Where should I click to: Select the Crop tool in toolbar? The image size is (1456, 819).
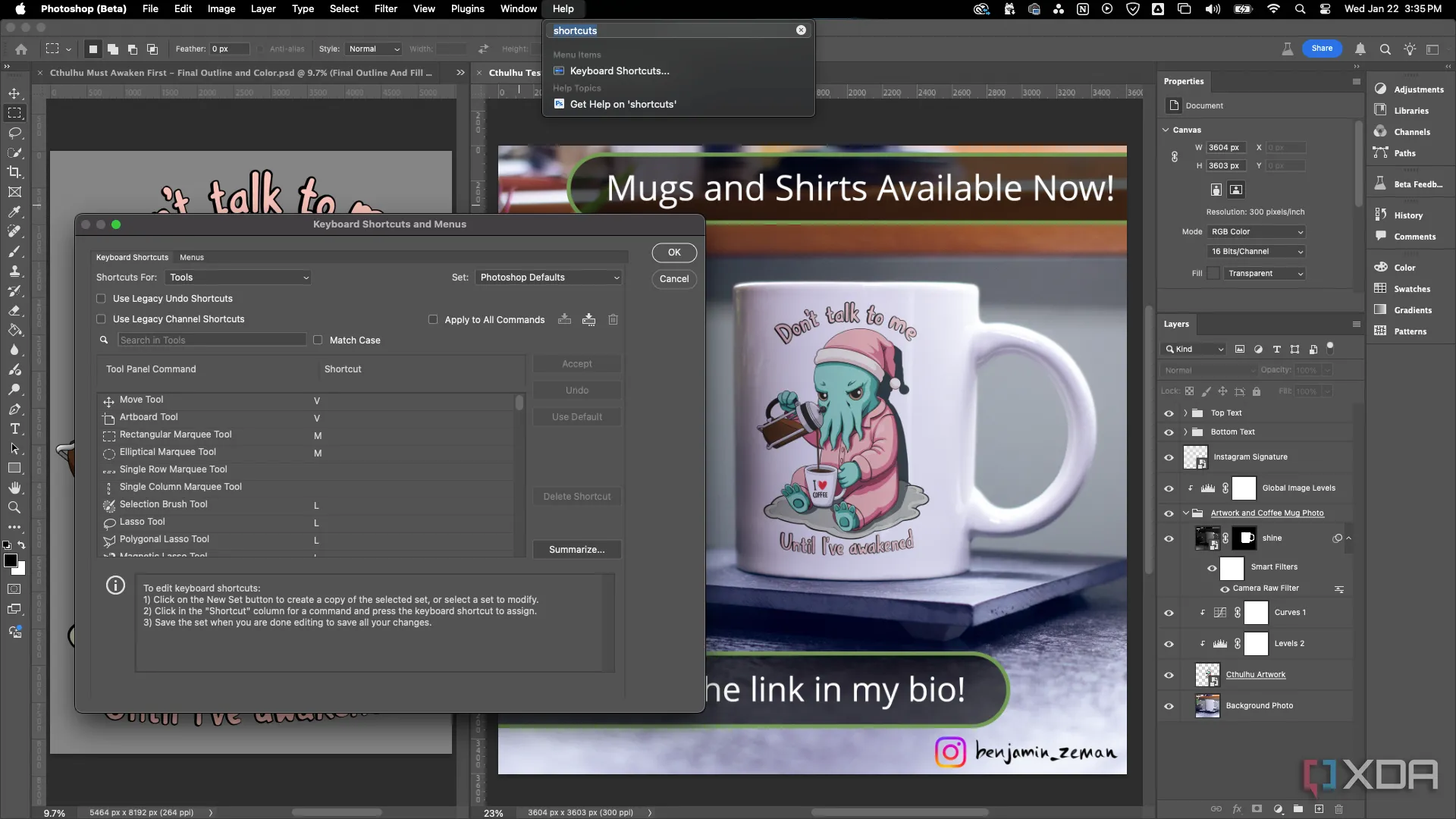[14, 172]
